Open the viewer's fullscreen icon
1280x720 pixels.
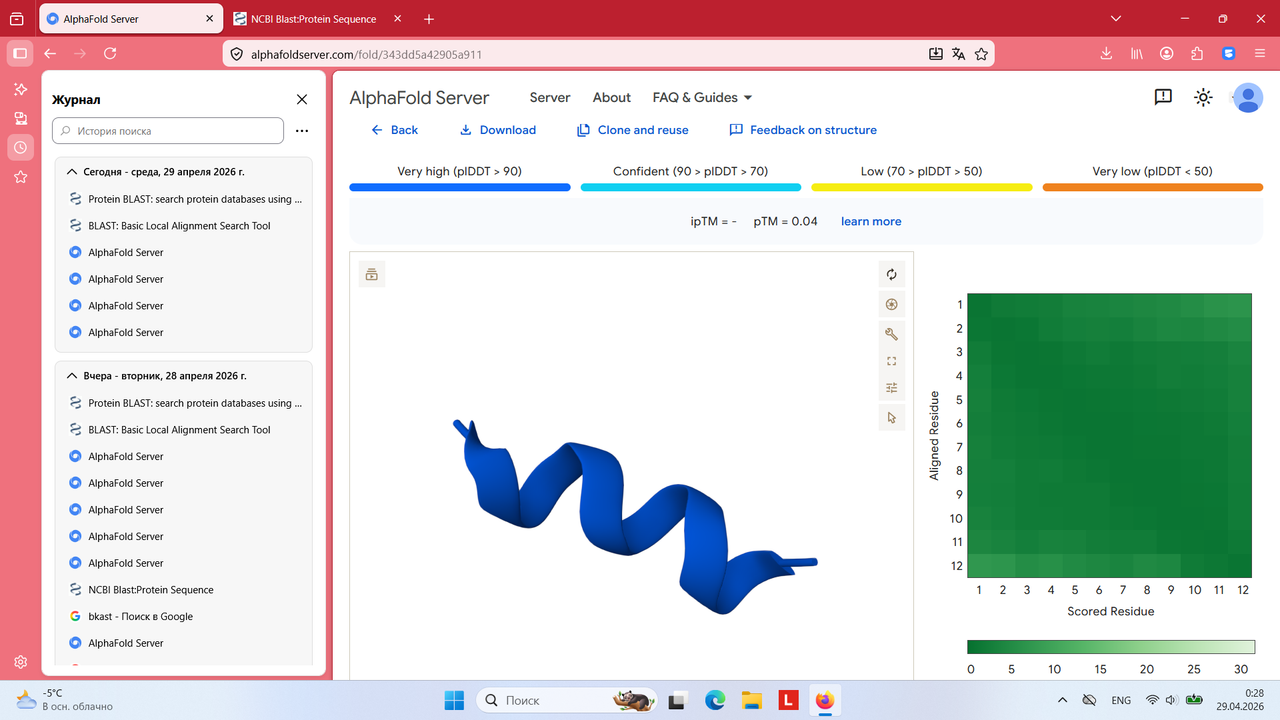click(892, 361)
